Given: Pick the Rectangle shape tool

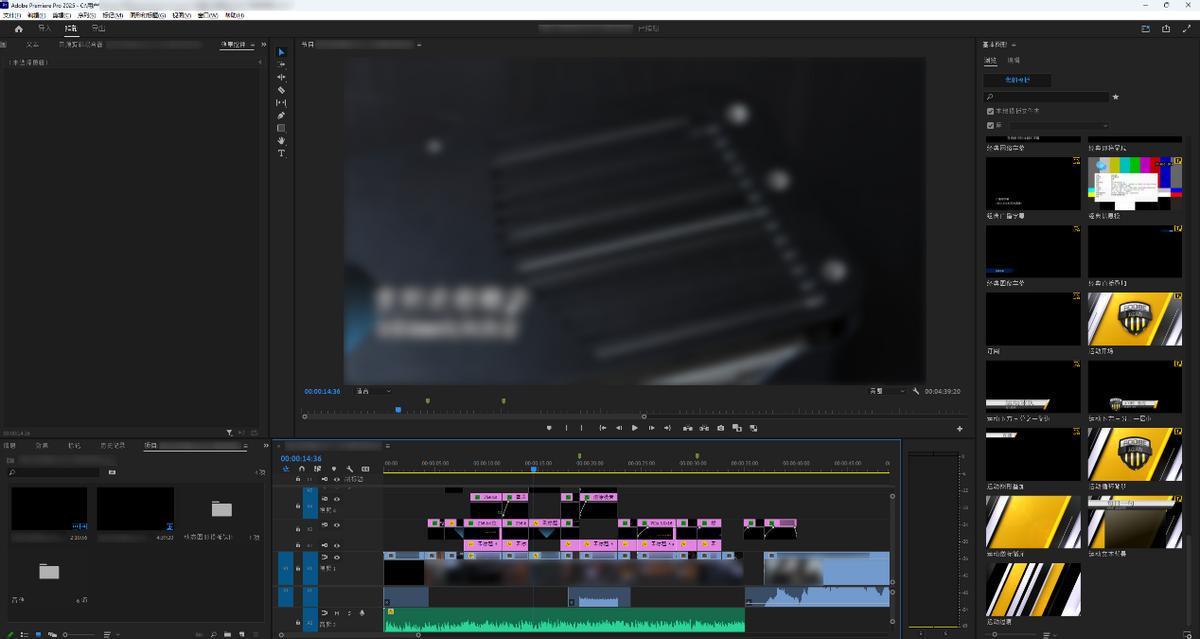Looking at the screenshot, I should click(x=281, y=128).
